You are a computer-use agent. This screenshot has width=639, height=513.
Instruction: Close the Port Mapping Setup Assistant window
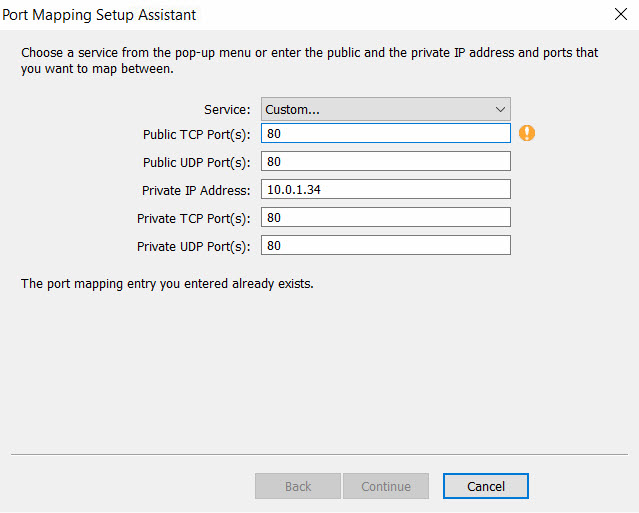tap(619, 15)
